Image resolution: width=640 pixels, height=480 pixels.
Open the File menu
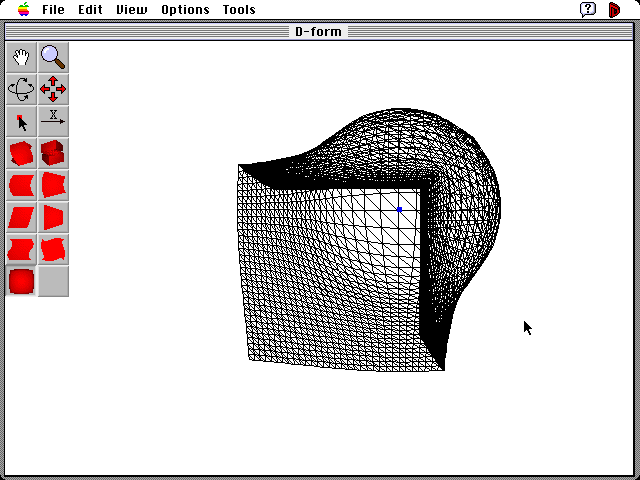point(53,9)
